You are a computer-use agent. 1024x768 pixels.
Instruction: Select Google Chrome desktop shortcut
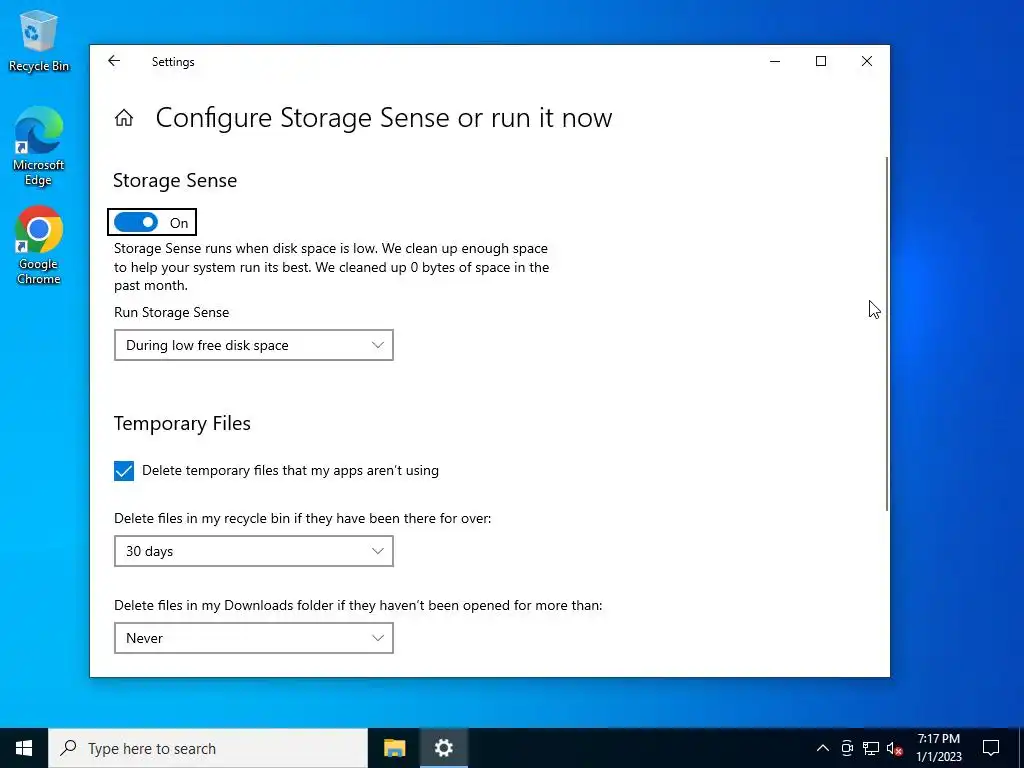click(x=39, y=246)
